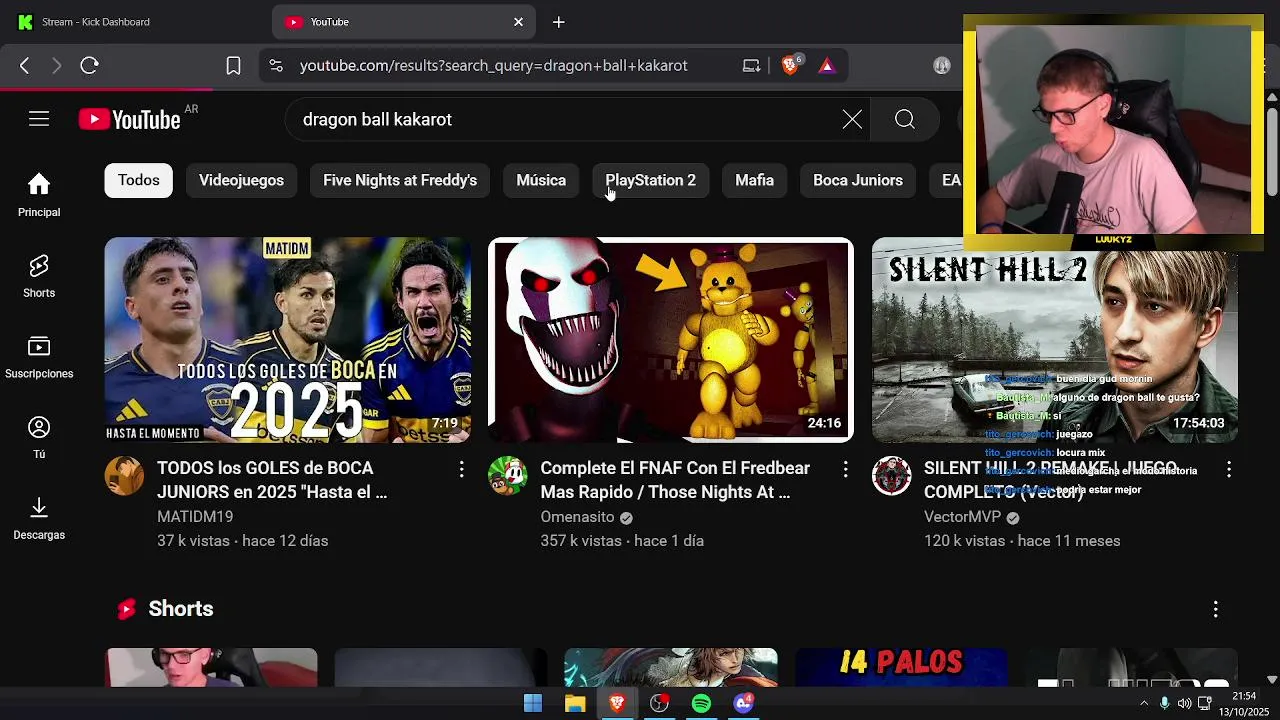Select the Todos filter chip
Screen dimensions: 1280x720
click(139, 180)
